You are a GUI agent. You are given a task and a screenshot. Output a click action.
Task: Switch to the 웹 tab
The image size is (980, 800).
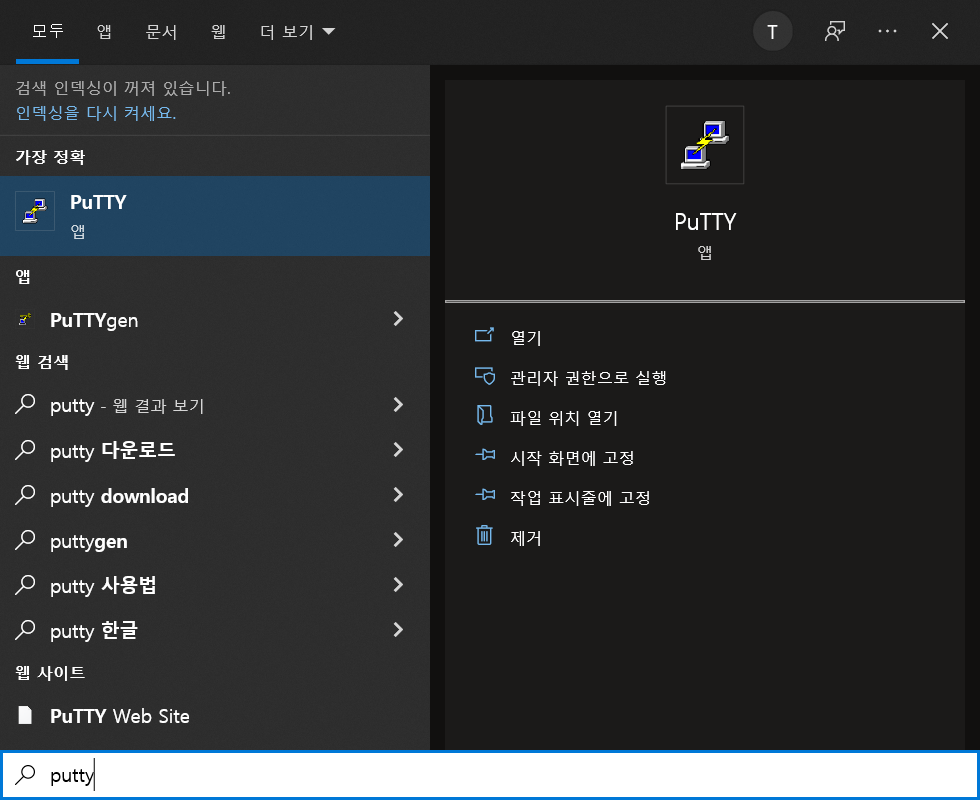[218, 31]
